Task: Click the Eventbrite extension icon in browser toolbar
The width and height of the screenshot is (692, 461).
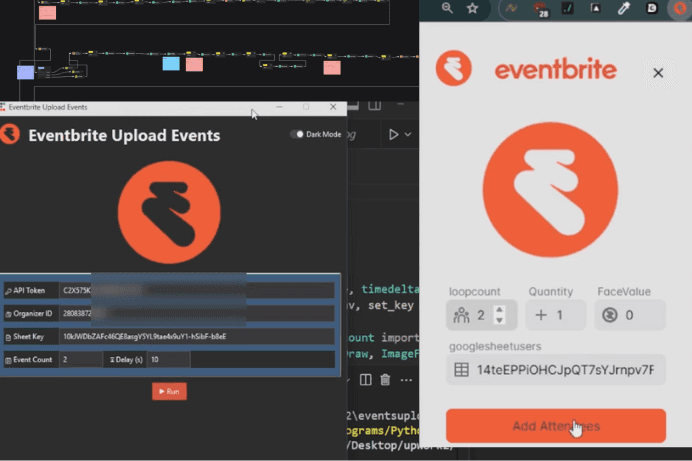Action: pyautogui.click(x=680, y=8)
